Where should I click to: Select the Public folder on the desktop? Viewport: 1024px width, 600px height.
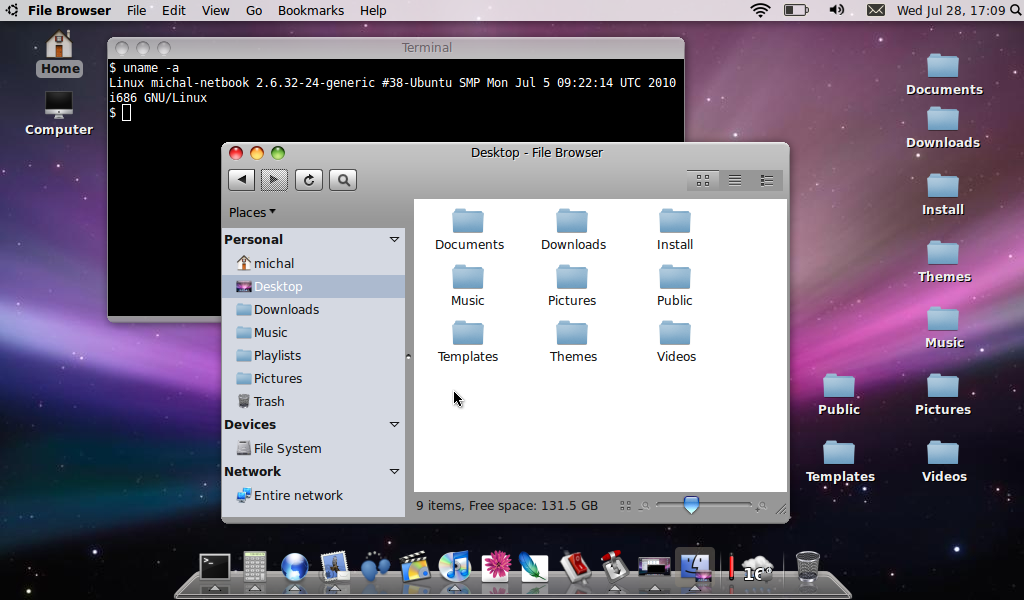[x=839, y=395]
